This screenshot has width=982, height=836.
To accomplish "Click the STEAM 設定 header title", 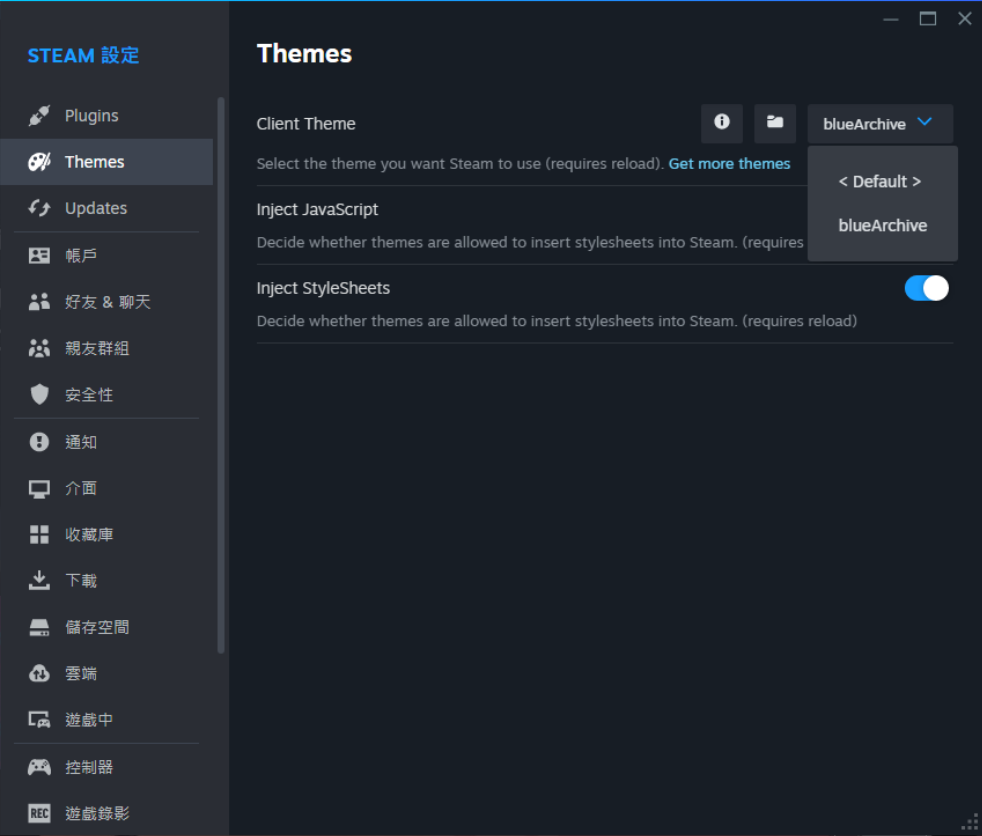I will pos(83,55).
